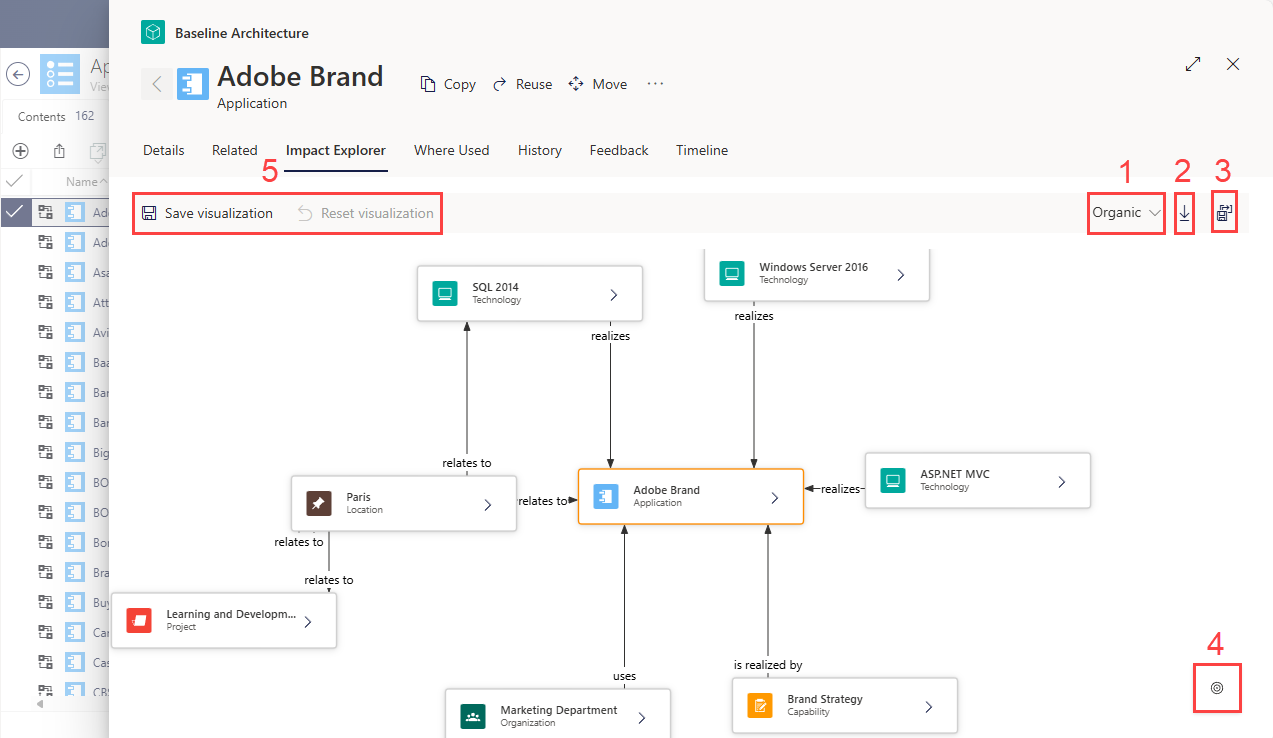The width and height of the screenshot is (1273, 738).
Task: View the History tab
Action: (540, 150)
